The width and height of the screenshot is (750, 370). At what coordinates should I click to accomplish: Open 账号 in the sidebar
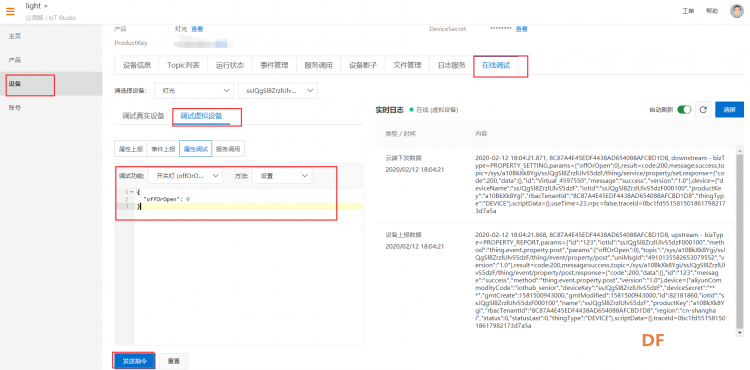coord(51,108)
